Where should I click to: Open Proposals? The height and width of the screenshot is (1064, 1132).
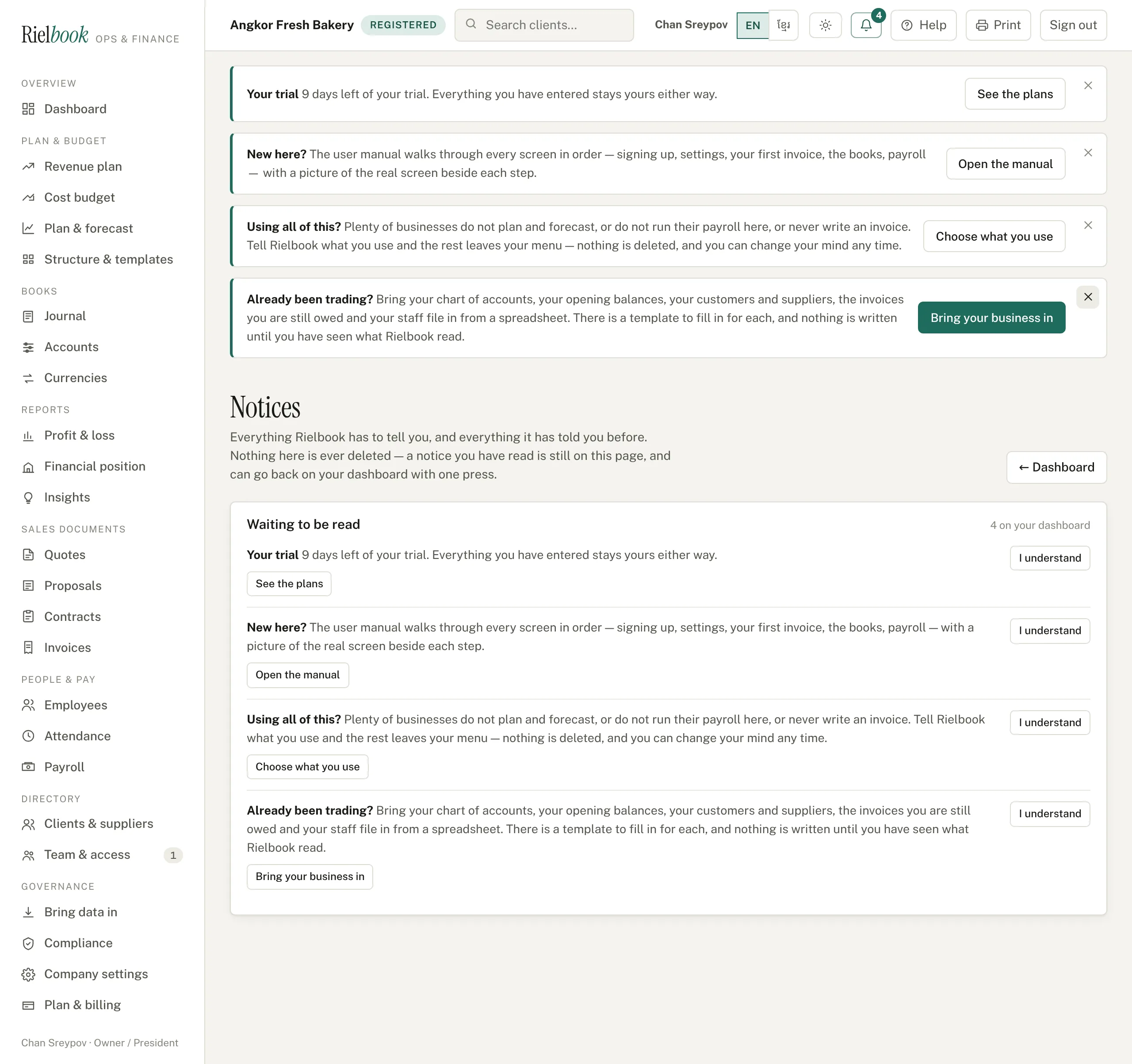pos(102,586)
